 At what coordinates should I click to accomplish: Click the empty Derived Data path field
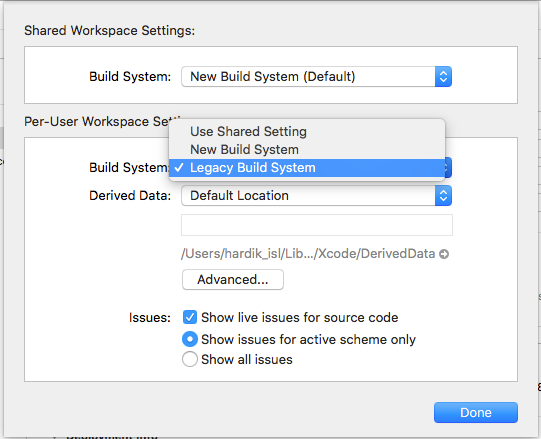point(317,225)
